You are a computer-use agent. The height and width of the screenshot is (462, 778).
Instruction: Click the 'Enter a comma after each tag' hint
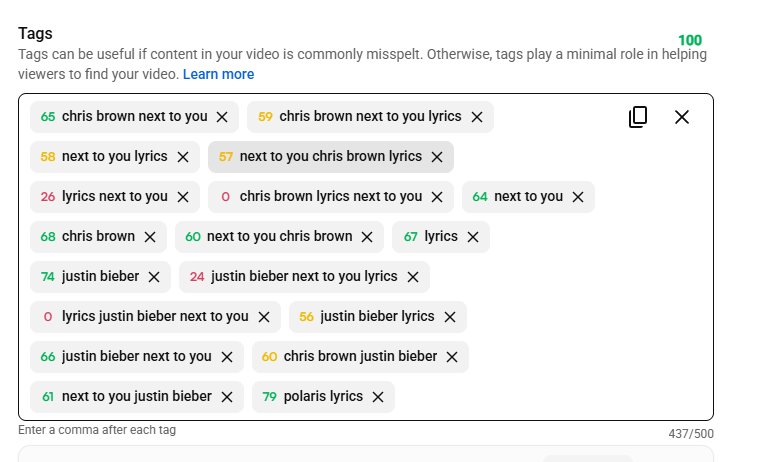point(97,430)
